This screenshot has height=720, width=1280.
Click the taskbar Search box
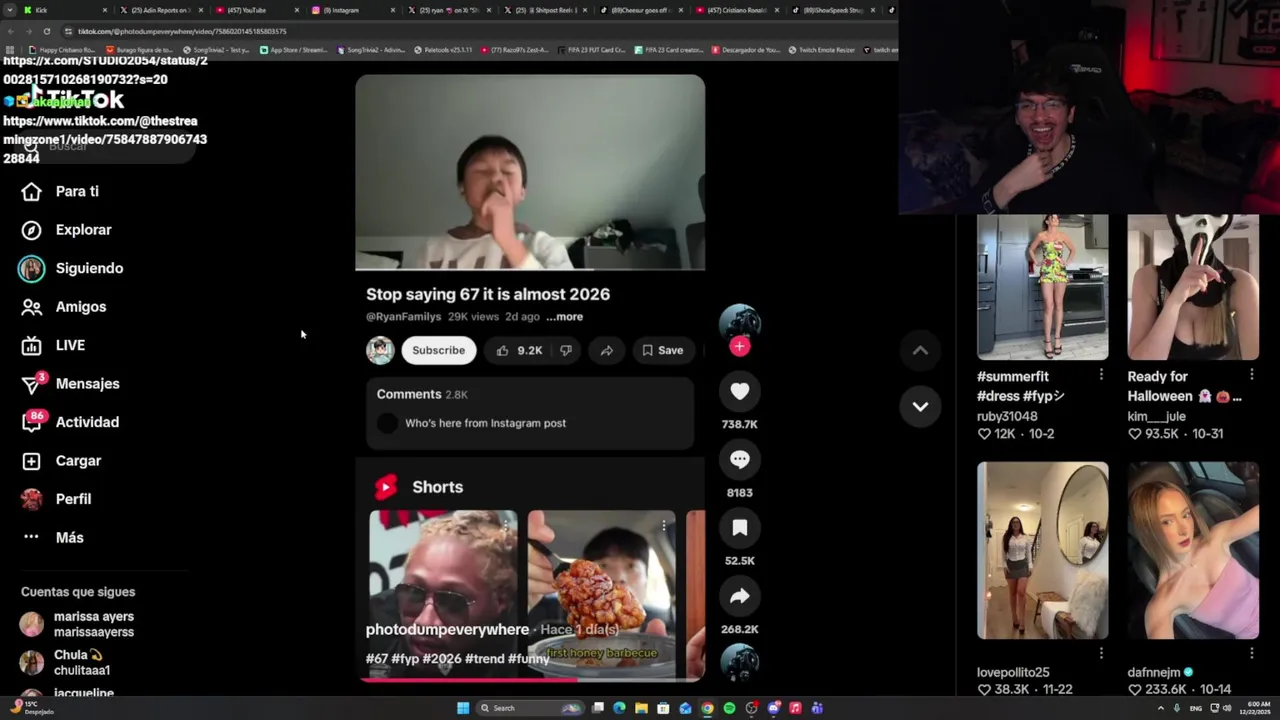pos(530,708)
